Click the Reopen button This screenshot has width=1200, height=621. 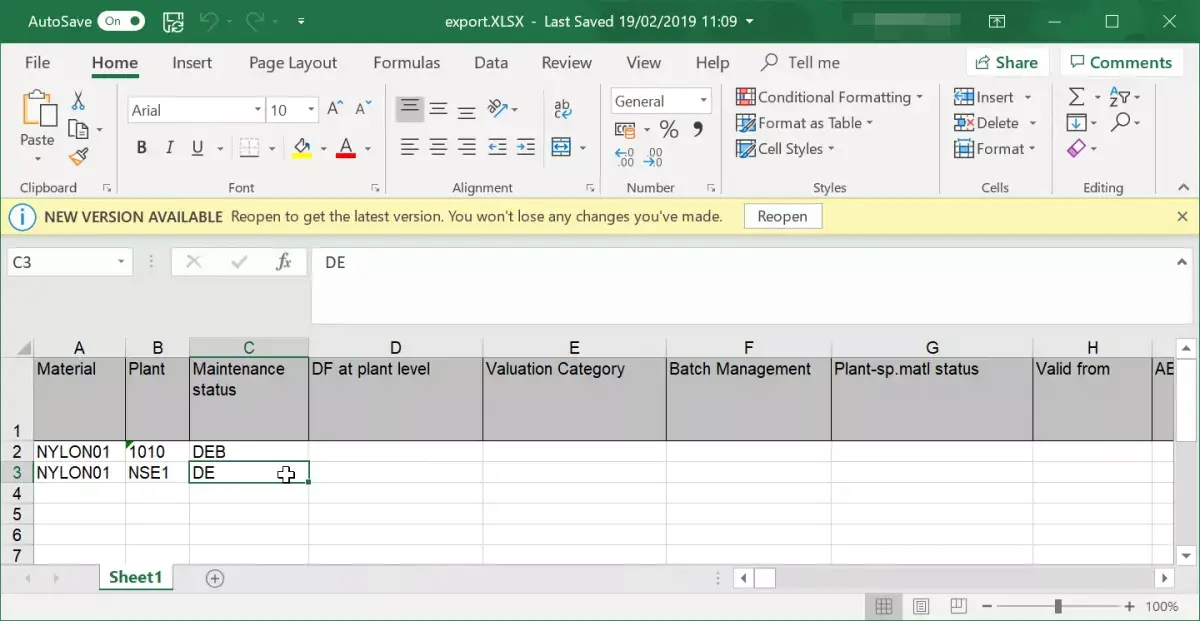click(x=782, y=216)
